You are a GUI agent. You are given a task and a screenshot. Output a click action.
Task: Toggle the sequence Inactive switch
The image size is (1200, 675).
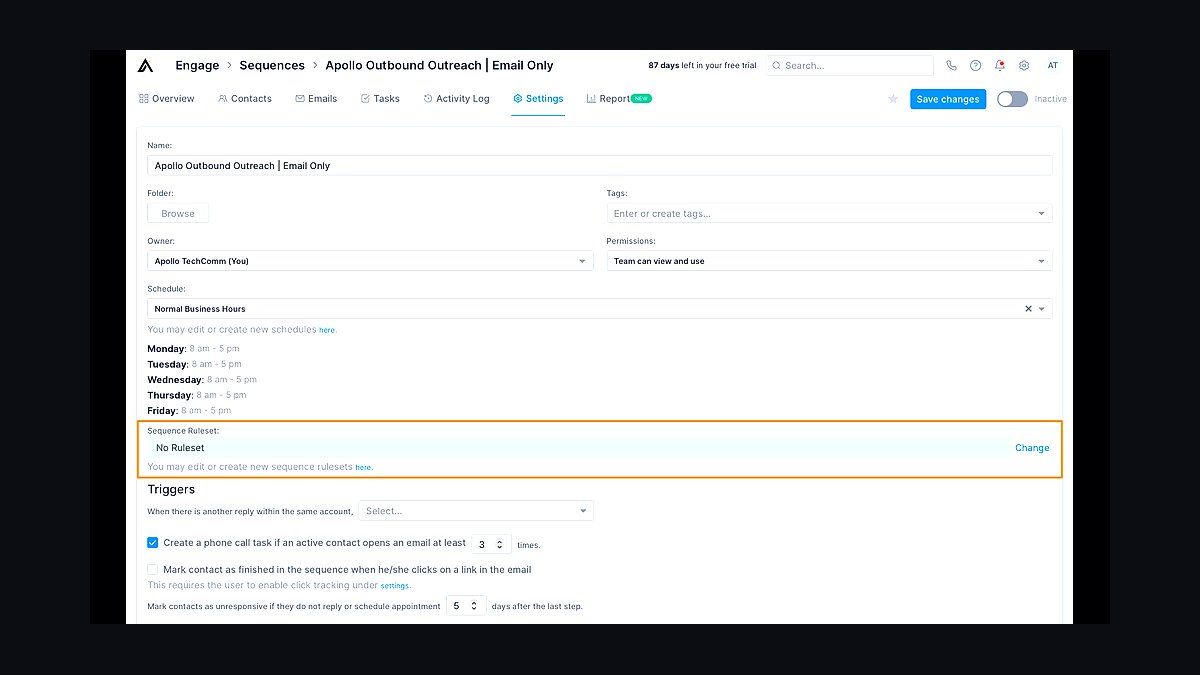point(1012,99)
